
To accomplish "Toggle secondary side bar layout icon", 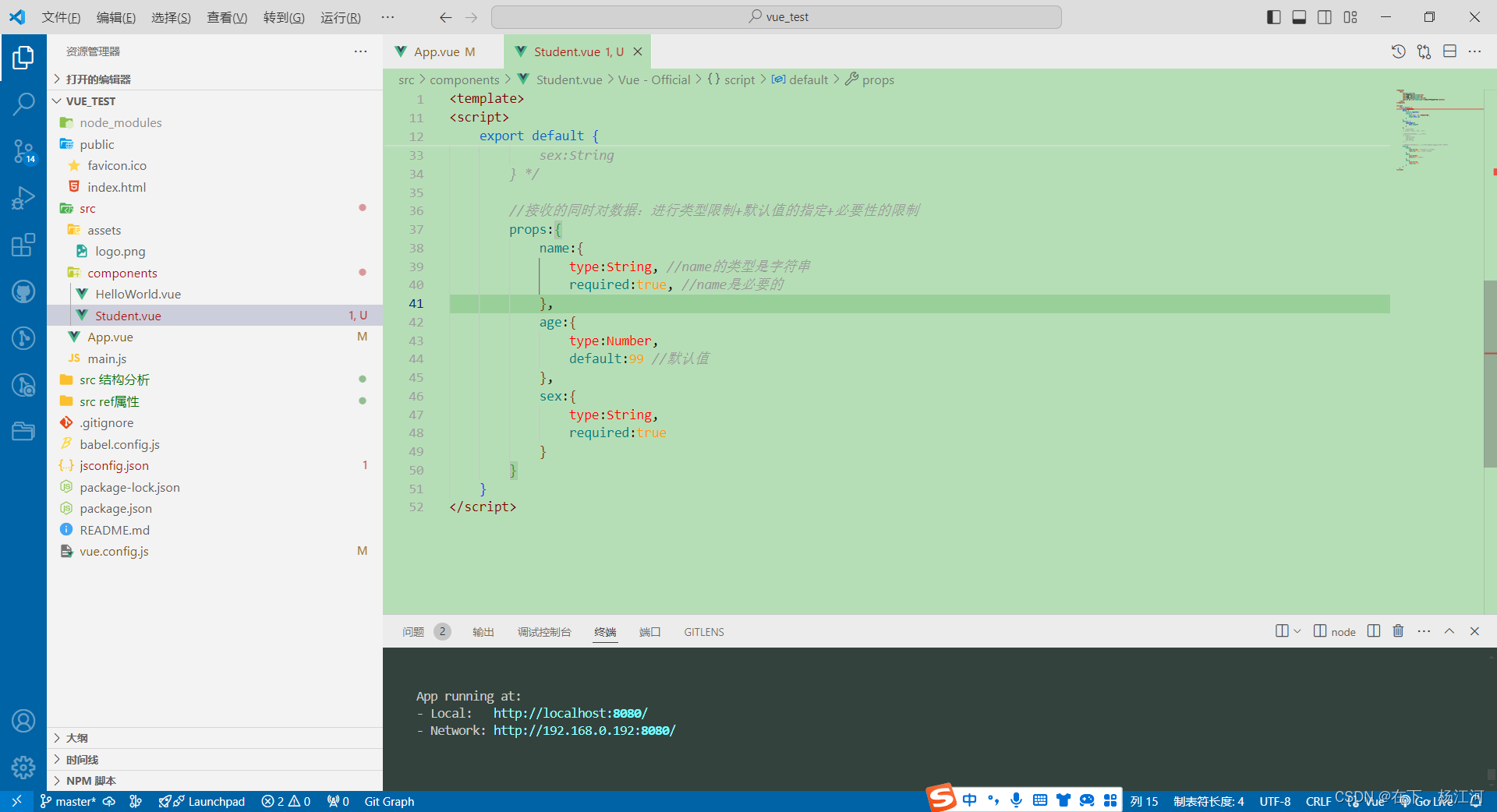I will [1325, 17].
